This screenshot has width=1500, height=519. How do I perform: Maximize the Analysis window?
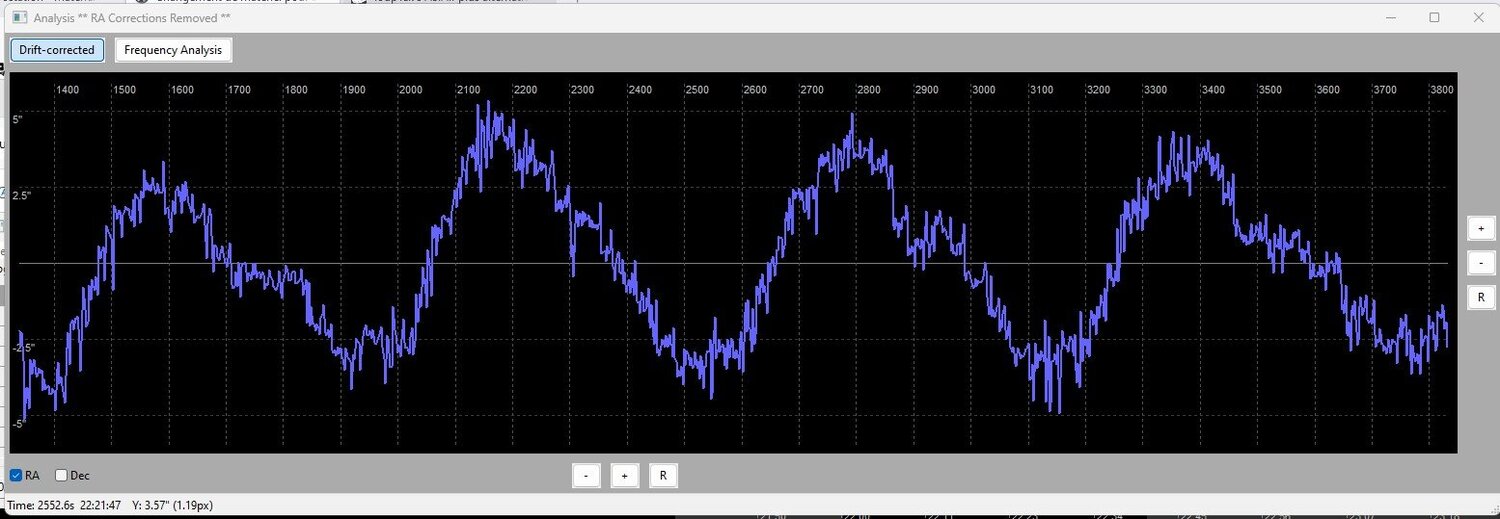tap(1434, 17)
